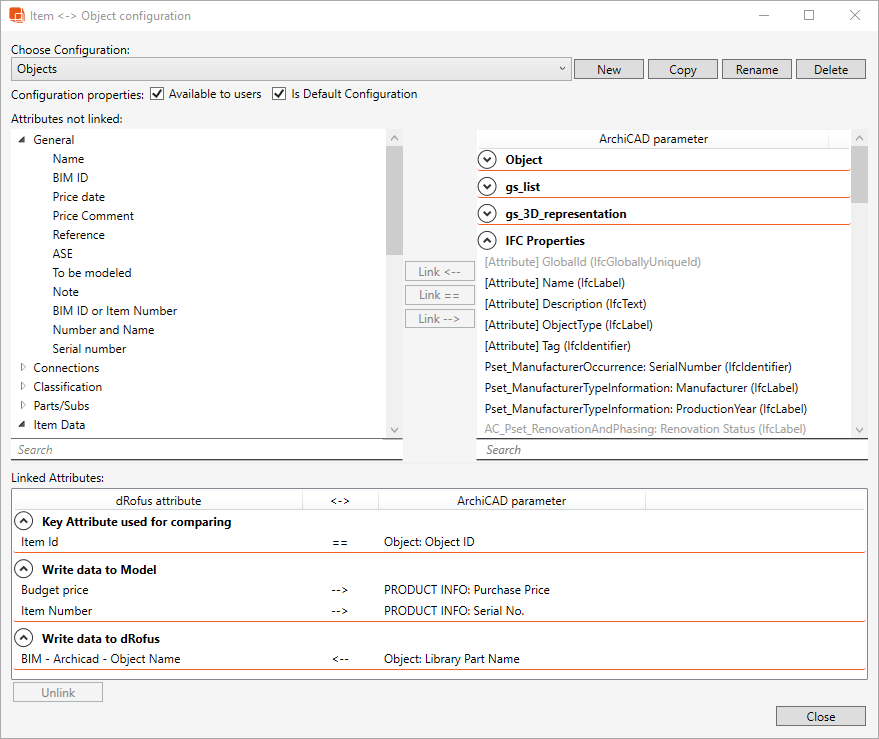Screen dimensions: 879x739
Task: Collapse the General tree node
Action: coord(22,140)
